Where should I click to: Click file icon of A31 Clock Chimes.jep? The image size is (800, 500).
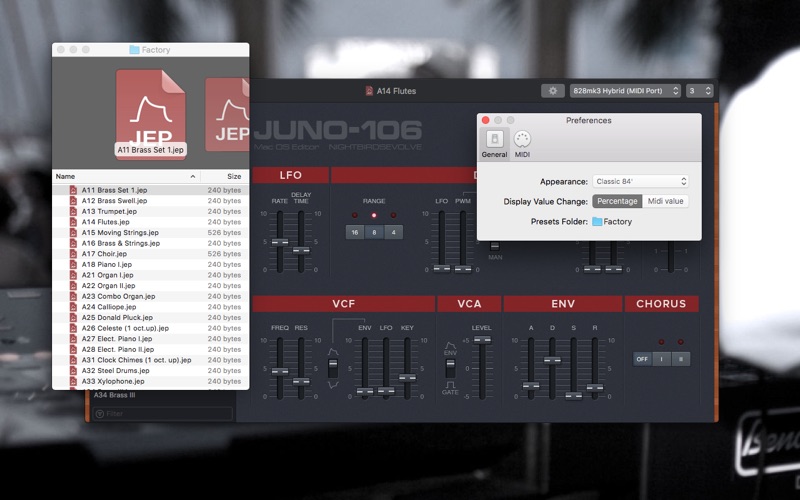coord(73,360)
